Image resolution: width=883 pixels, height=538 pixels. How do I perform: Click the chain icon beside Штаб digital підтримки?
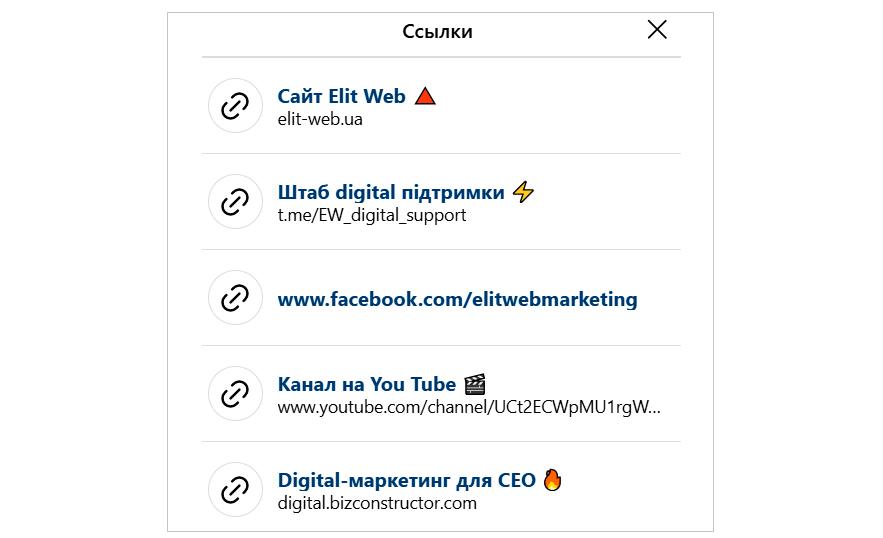pos(235,202)
